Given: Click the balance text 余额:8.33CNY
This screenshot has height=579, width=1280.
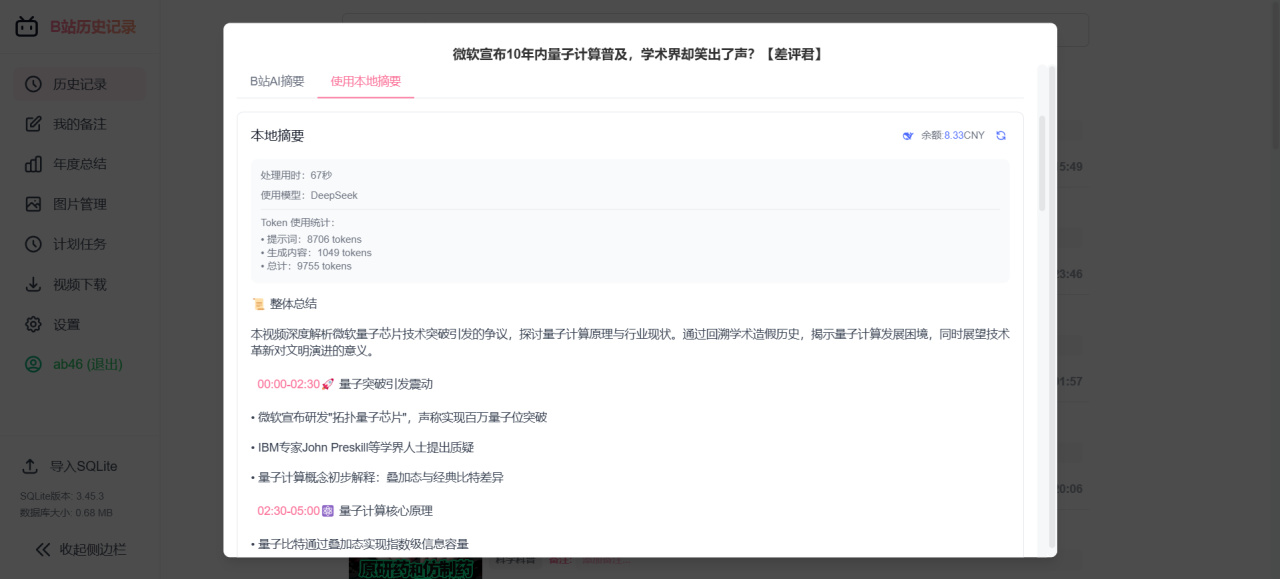Looking at the screenshot, I should 953,136.
